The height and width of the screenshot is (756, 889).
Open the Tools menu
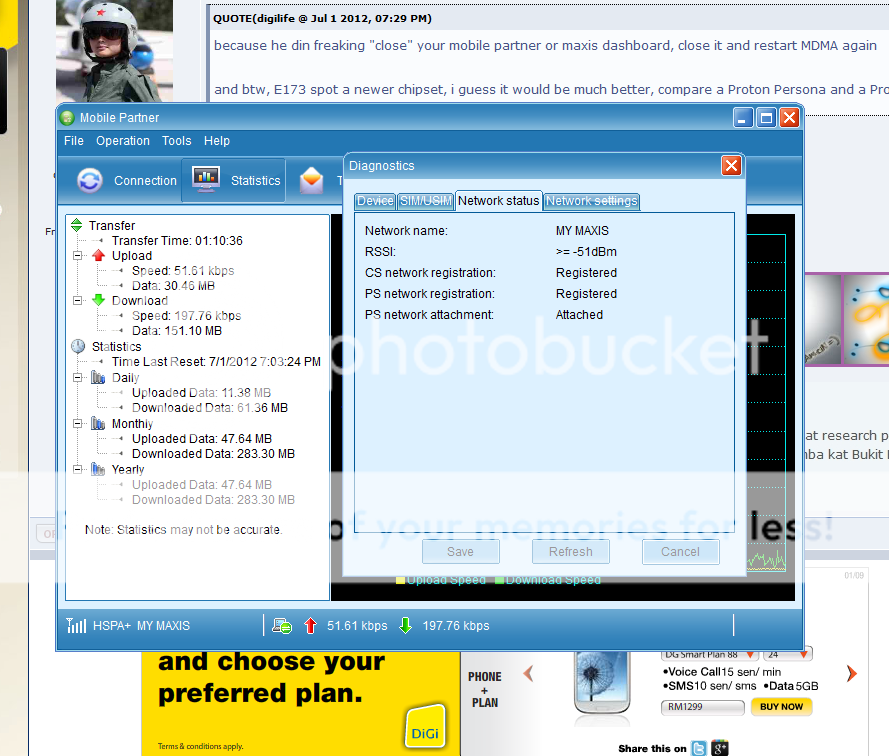tap(176, 141)
